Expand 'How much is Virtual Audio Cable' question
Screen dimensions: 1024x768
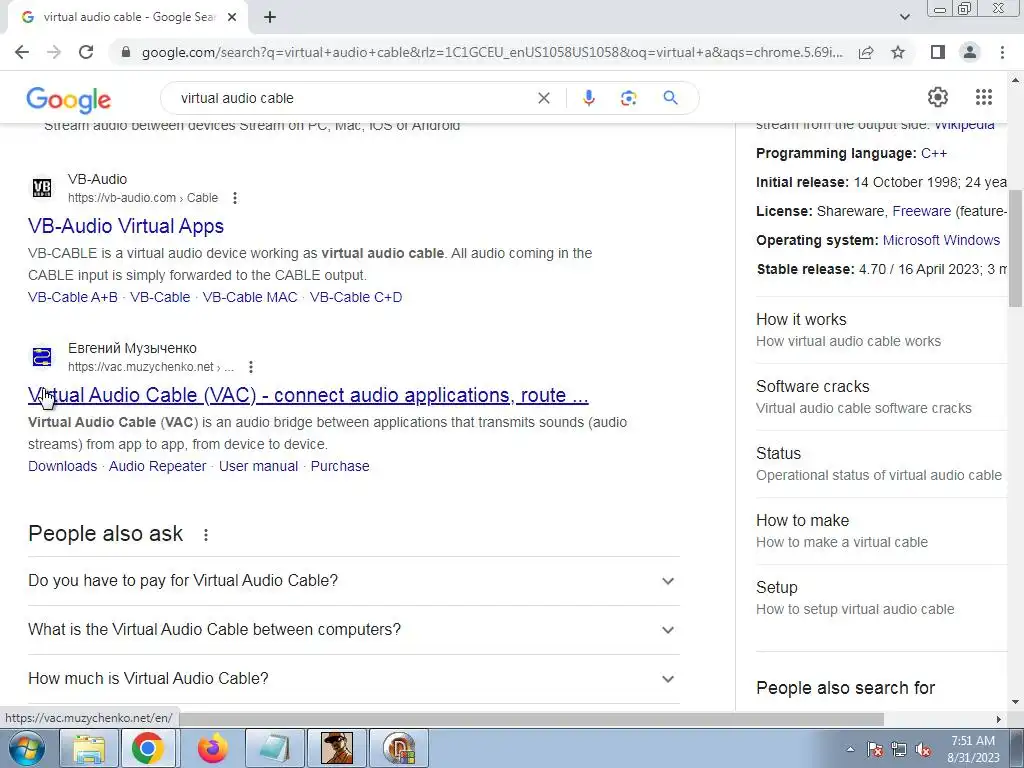click(x=354, y=679)
